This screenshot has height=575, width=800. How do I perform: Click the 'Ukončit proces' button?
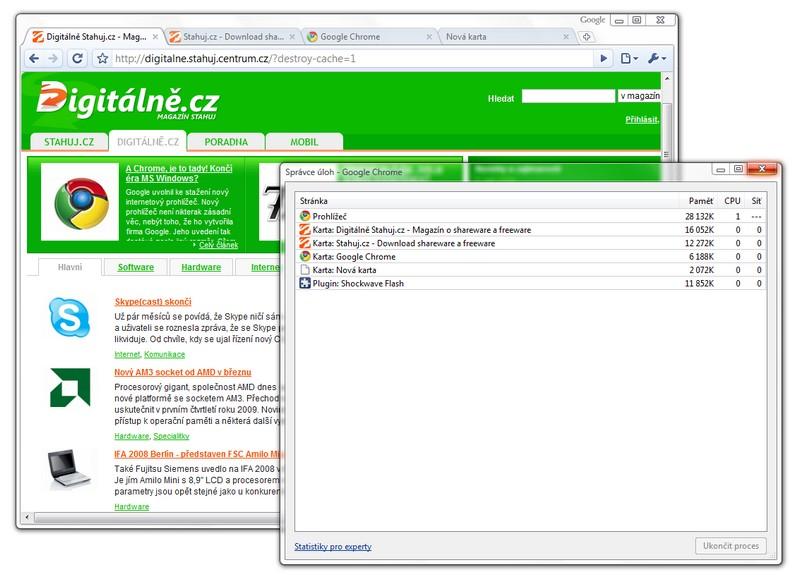click(x=731, y=545)
